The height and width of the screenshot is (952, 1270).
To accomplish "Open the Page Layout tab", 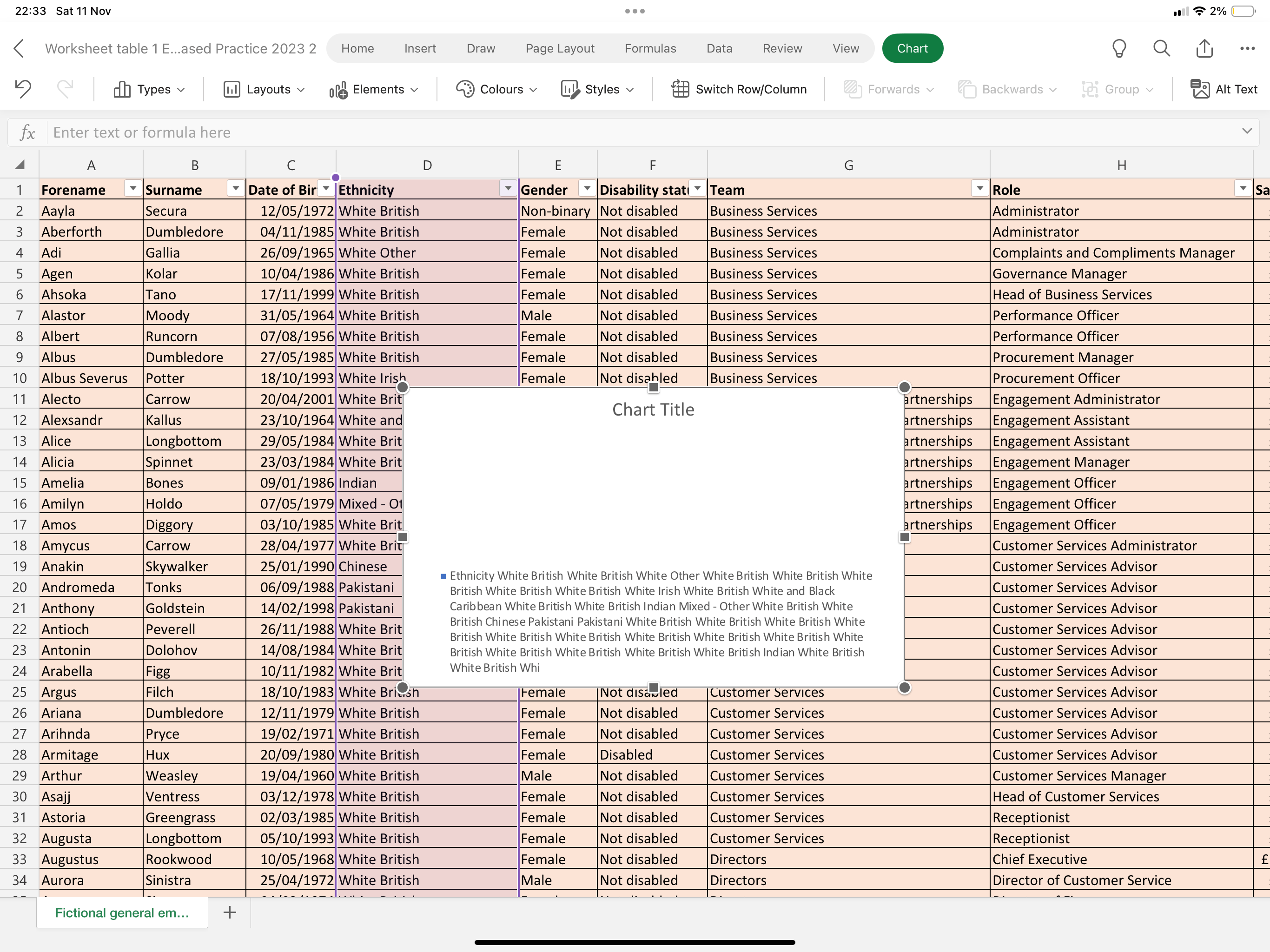I will [560, 48].
